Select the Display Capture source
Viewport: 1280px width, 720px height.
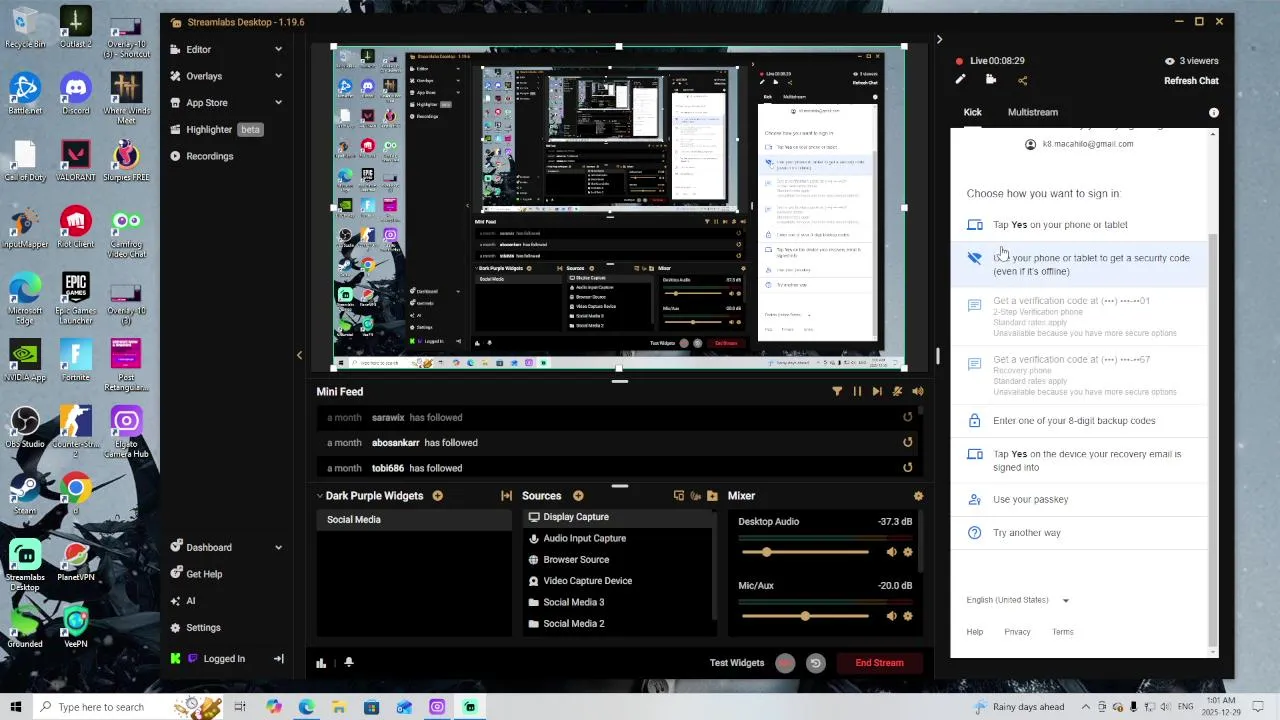point(619,517)
